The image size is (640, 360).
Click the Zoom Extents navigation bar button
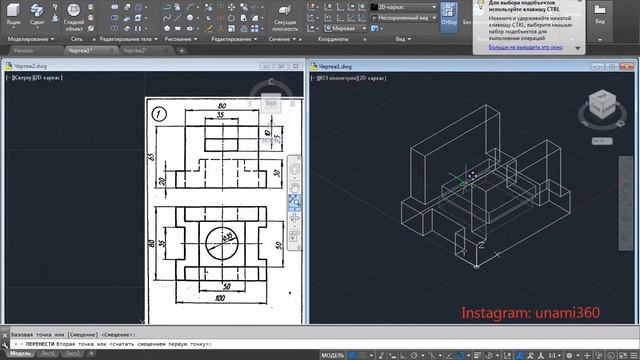294,200
